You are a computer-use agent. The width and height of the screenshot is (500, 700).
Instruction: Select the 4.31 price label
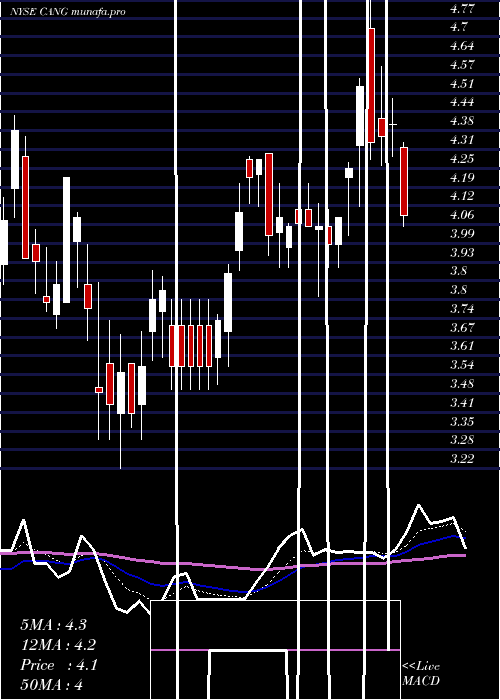point(462,140)
